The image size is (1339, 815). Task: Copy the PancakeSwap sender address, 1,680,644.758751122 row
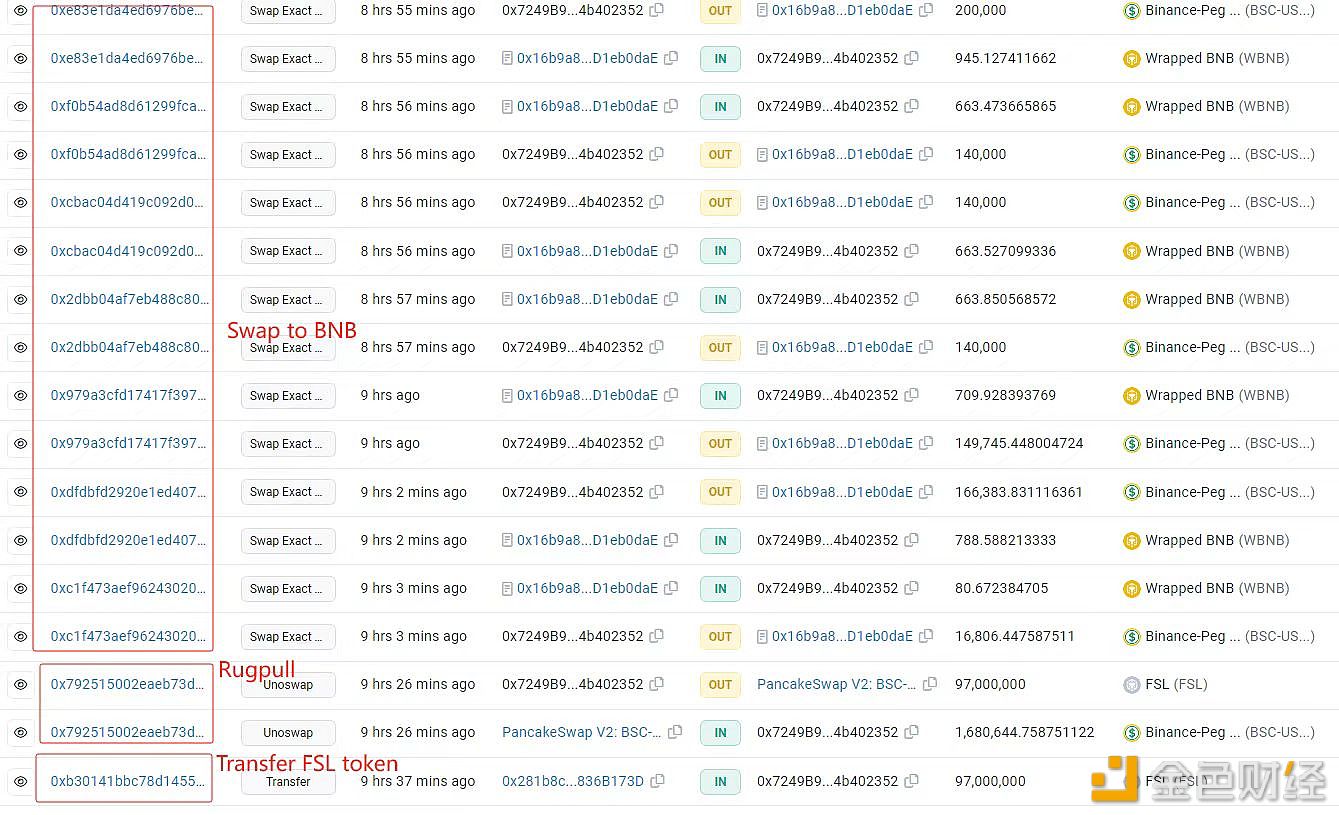click(675, 733)
